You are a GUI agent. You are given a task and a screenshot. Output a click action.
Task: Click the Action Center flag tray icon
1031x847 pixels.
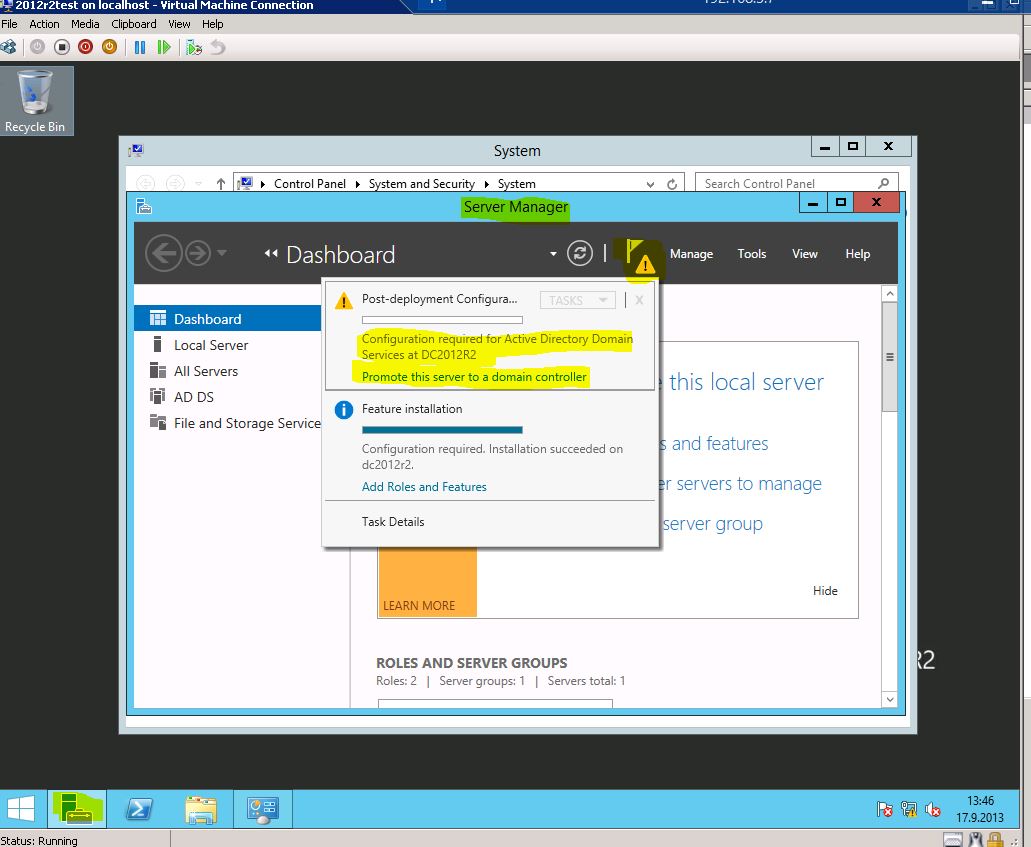[x=884, y=809]
